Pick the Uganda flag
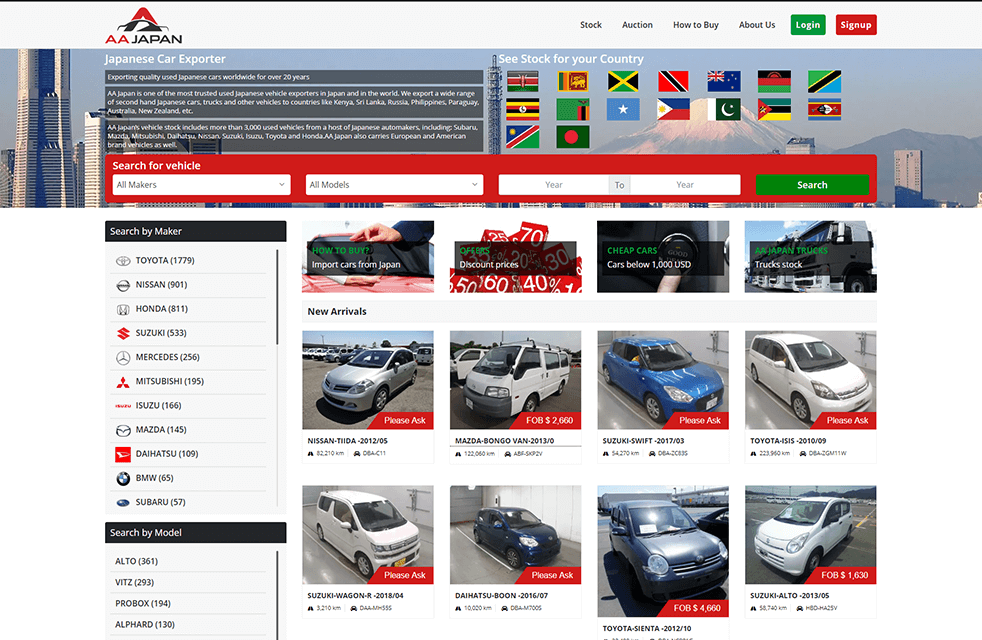The height and width of the screenshot is (640, 982). coord(523,109)
